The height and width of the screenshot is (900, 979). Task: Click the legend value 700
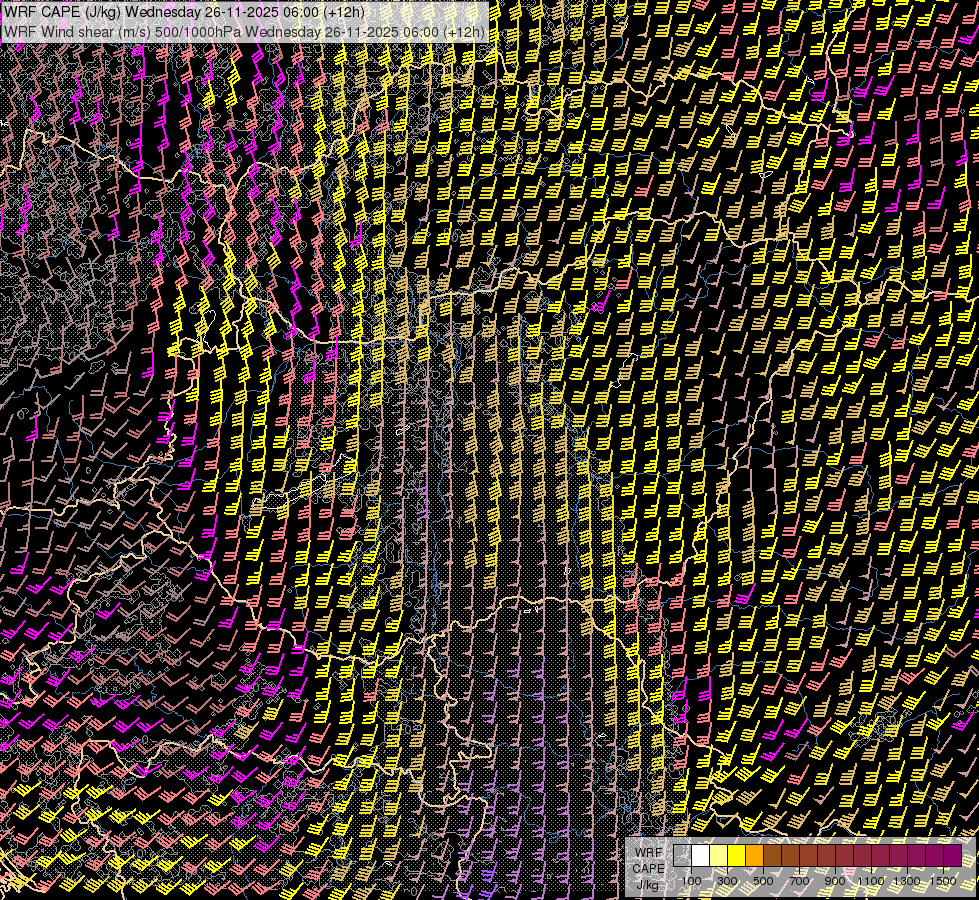pos(799,881)
